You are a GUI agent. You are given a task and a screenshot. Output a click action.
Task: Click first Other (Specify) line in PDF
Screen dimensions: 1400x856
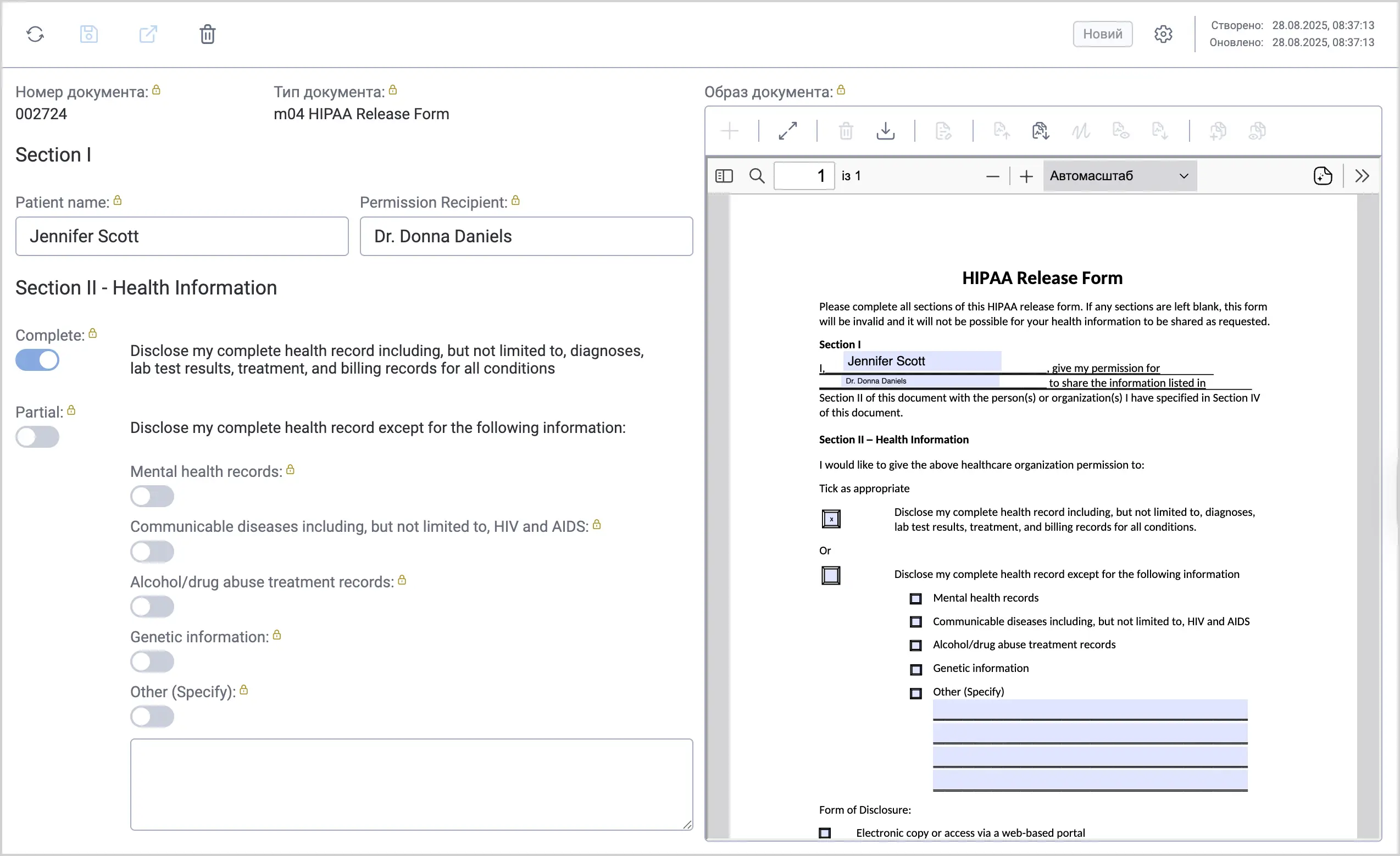[x=1090, y=709]
